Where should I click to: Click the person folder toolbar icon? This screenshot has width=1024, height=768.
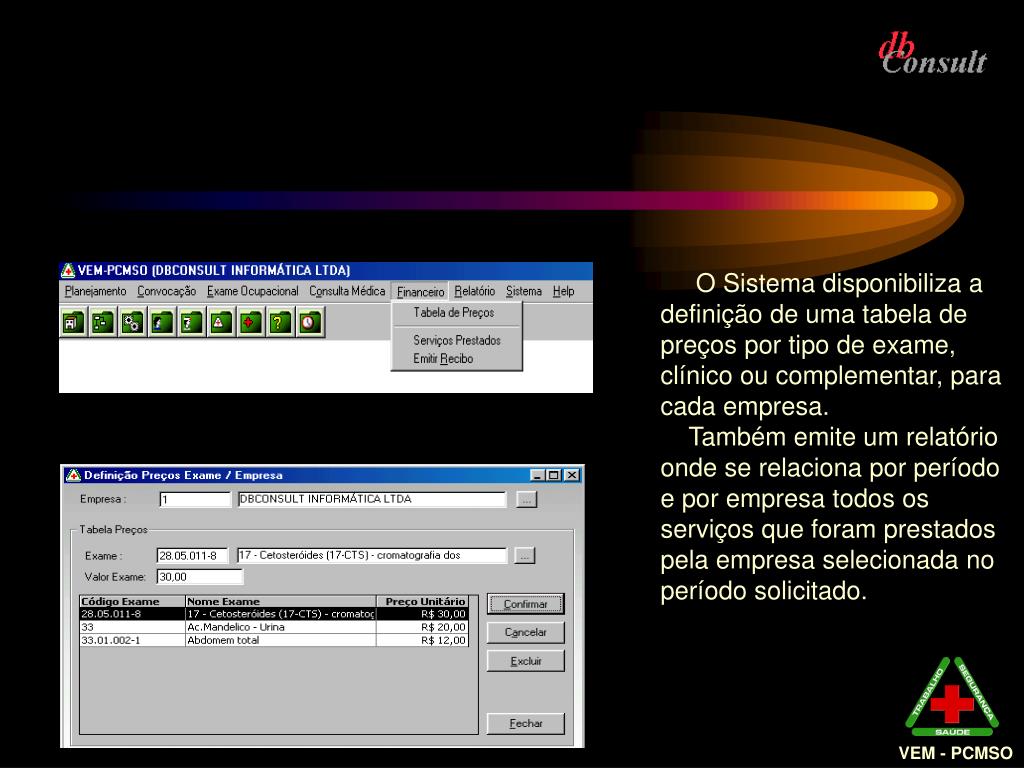pyautogui.click(x=162, y=322)
